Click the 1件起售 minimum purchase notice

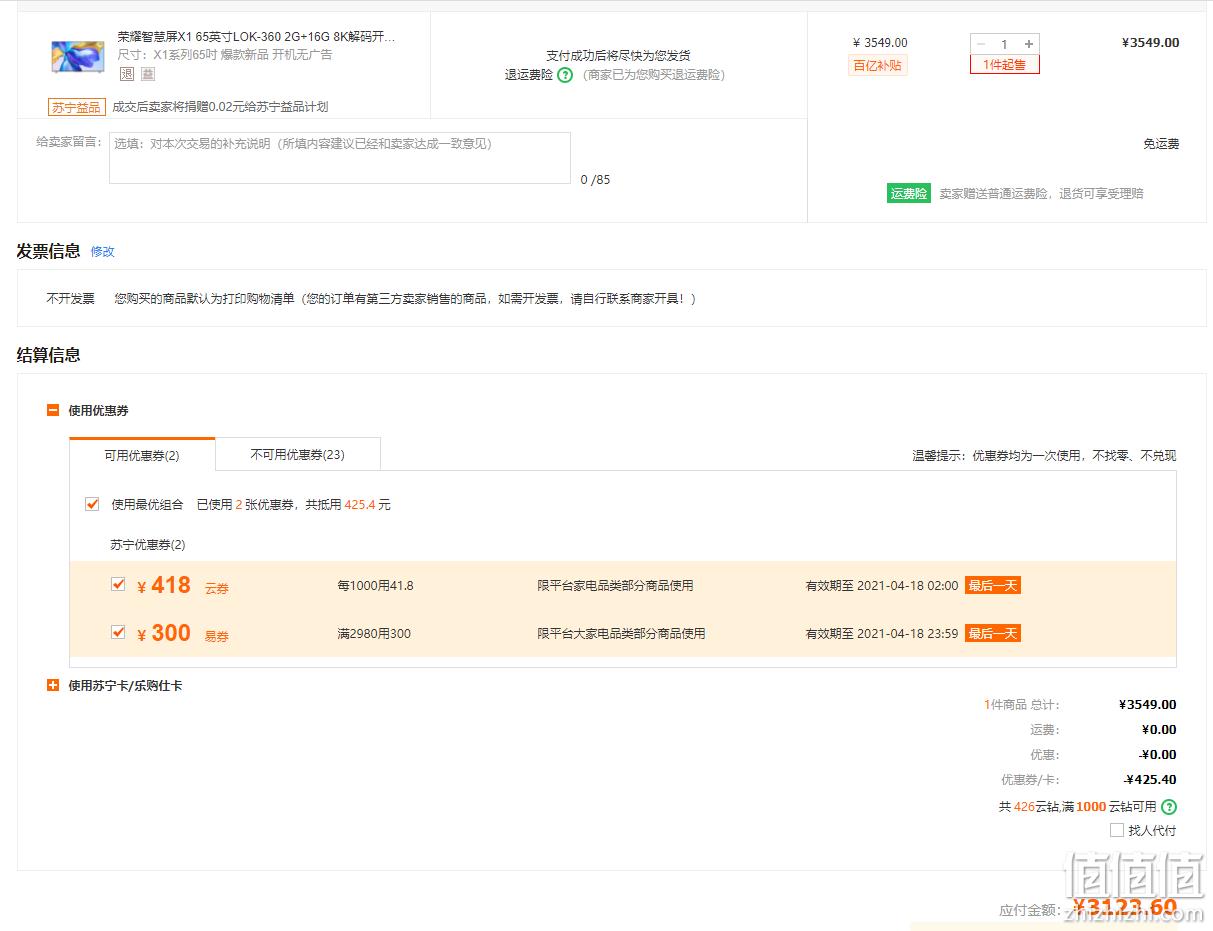[x=1005, y=65]
